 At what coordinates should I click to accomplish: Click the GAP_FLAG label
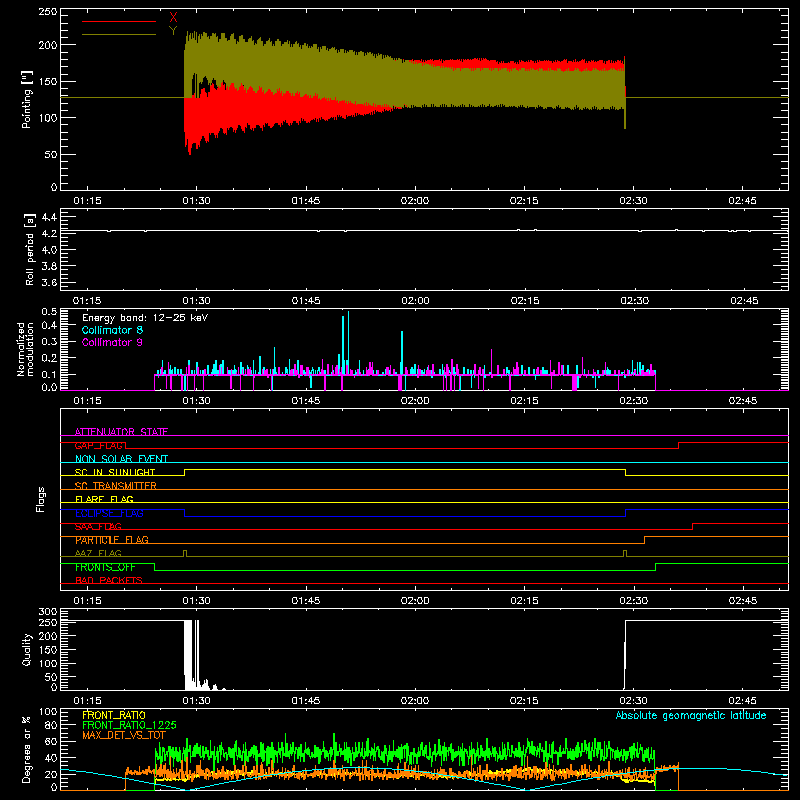[x=99, y=445]
